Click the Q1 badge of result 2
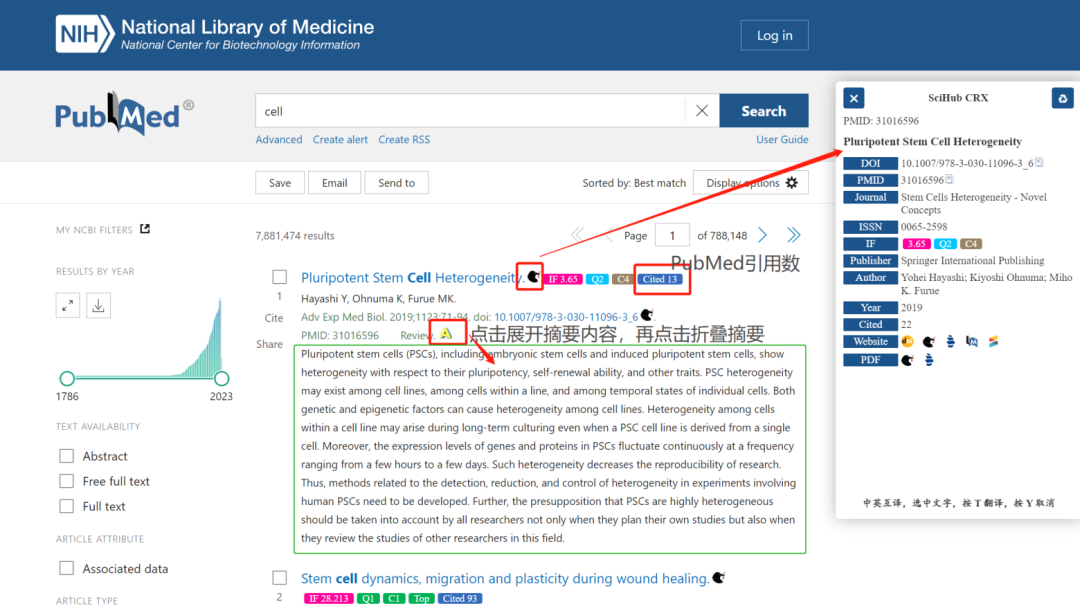The image size is (1080, 613). tap(368, 599)
